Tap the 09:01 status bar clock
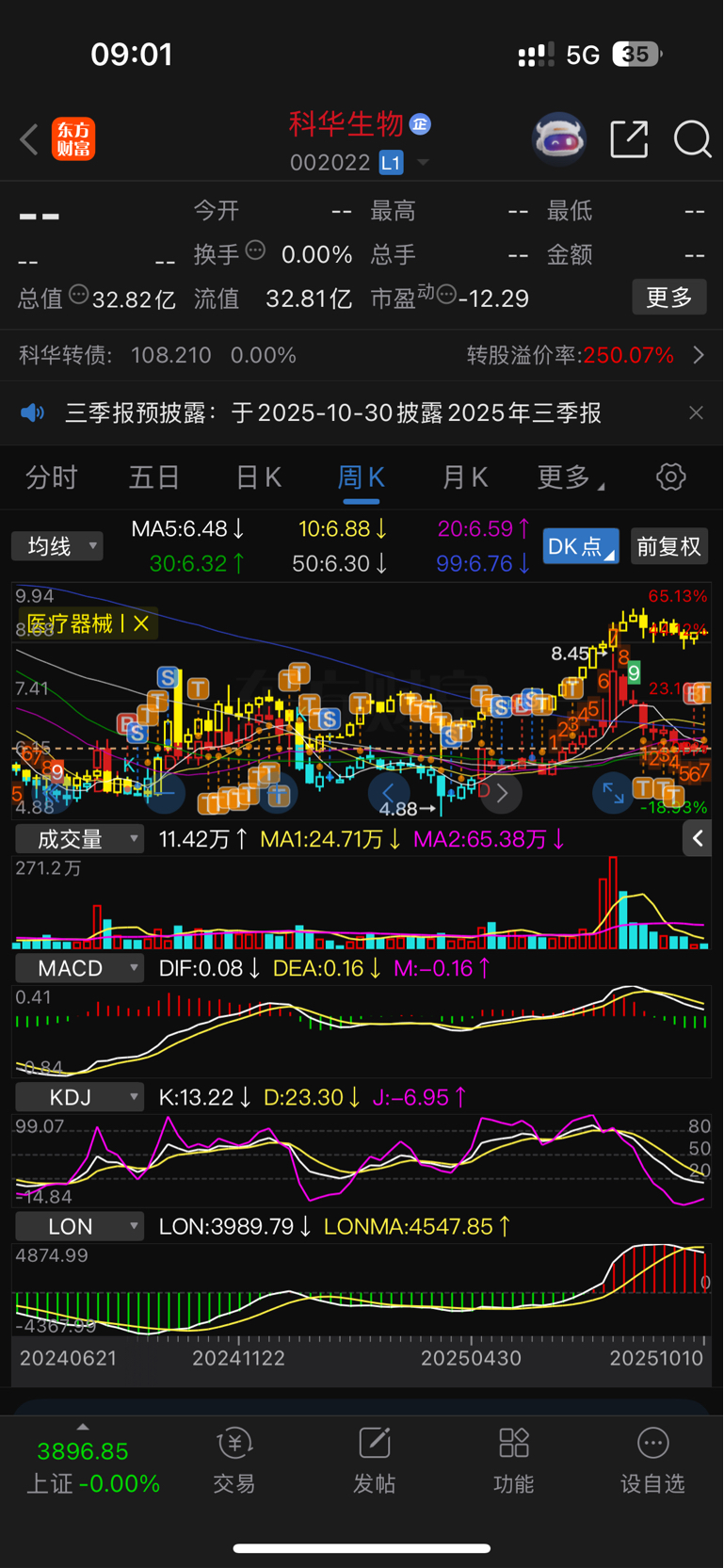 (132, 54)
